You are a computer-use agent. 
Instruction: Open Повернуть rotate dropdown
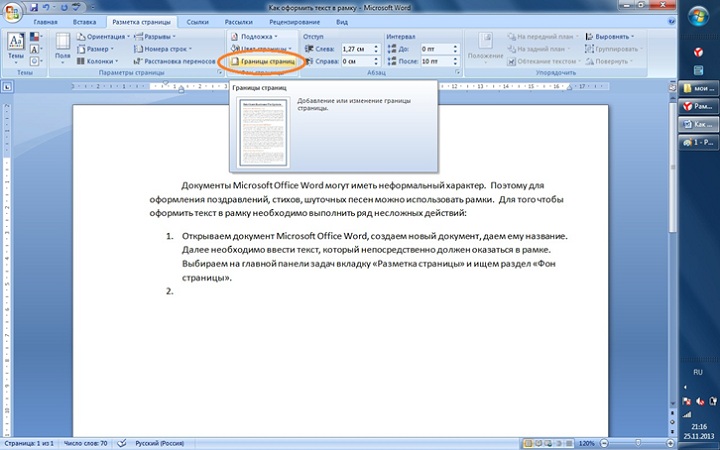click(x=608, y=61)
